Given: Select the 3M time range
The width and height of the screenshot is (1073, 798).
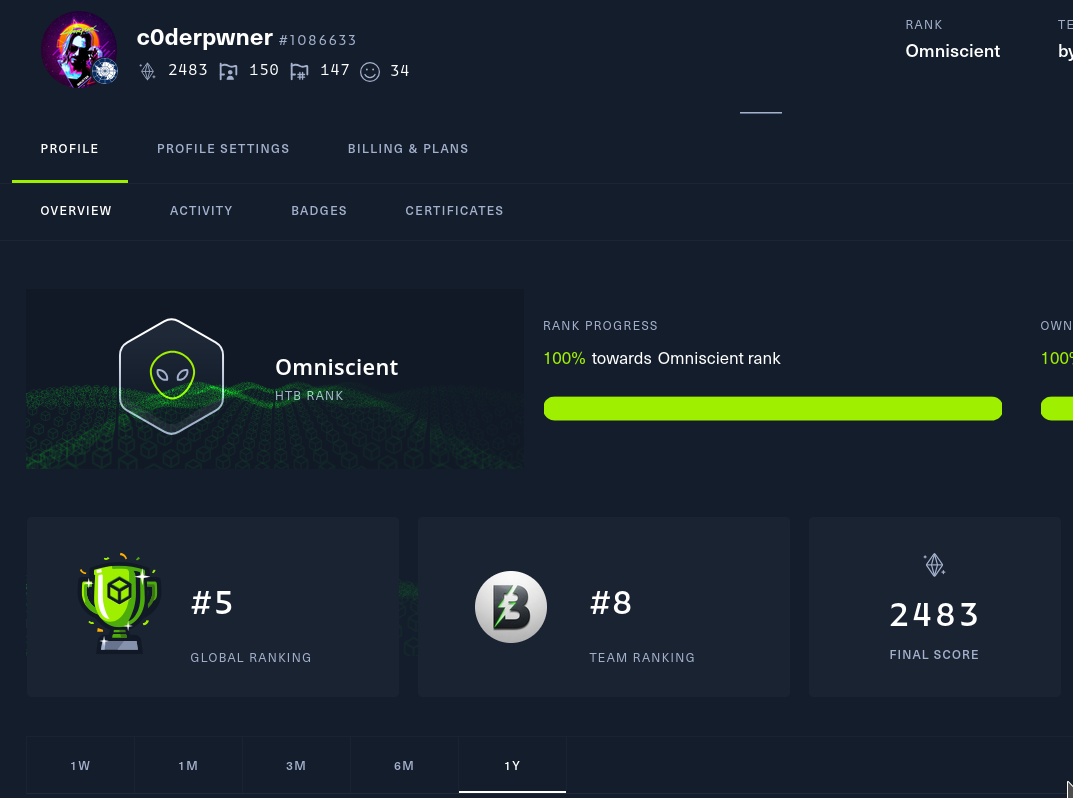Looking at the screenshot, I should pos(296,766).
